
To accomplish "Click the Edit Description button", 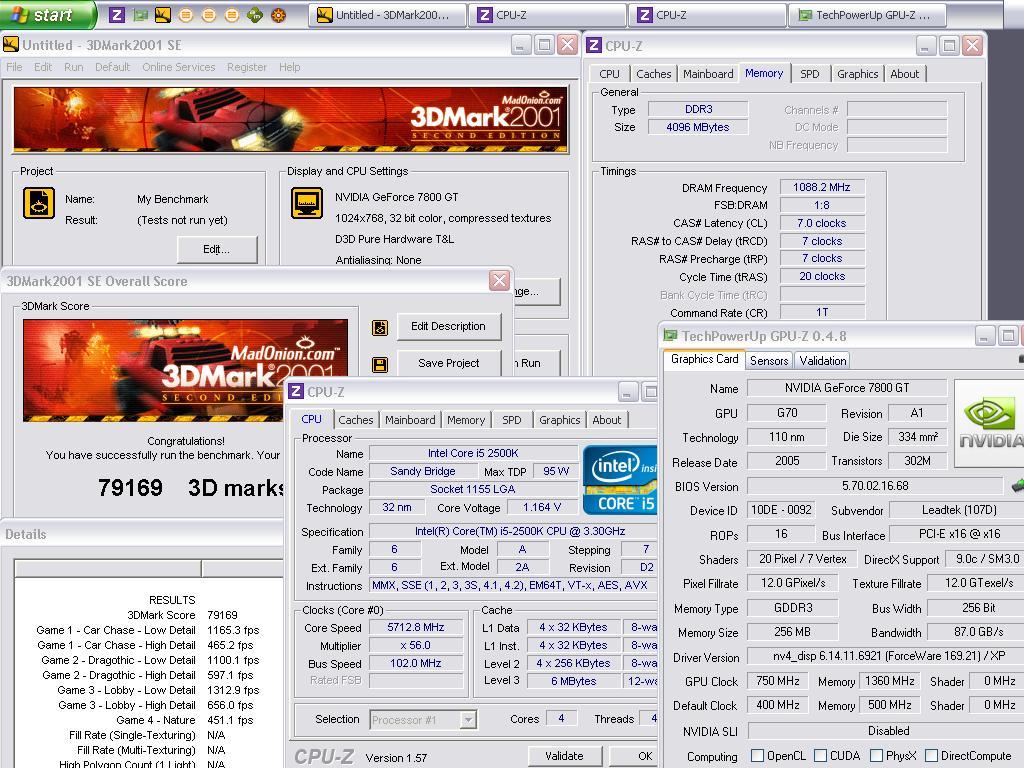I will (x=448, y=326).
